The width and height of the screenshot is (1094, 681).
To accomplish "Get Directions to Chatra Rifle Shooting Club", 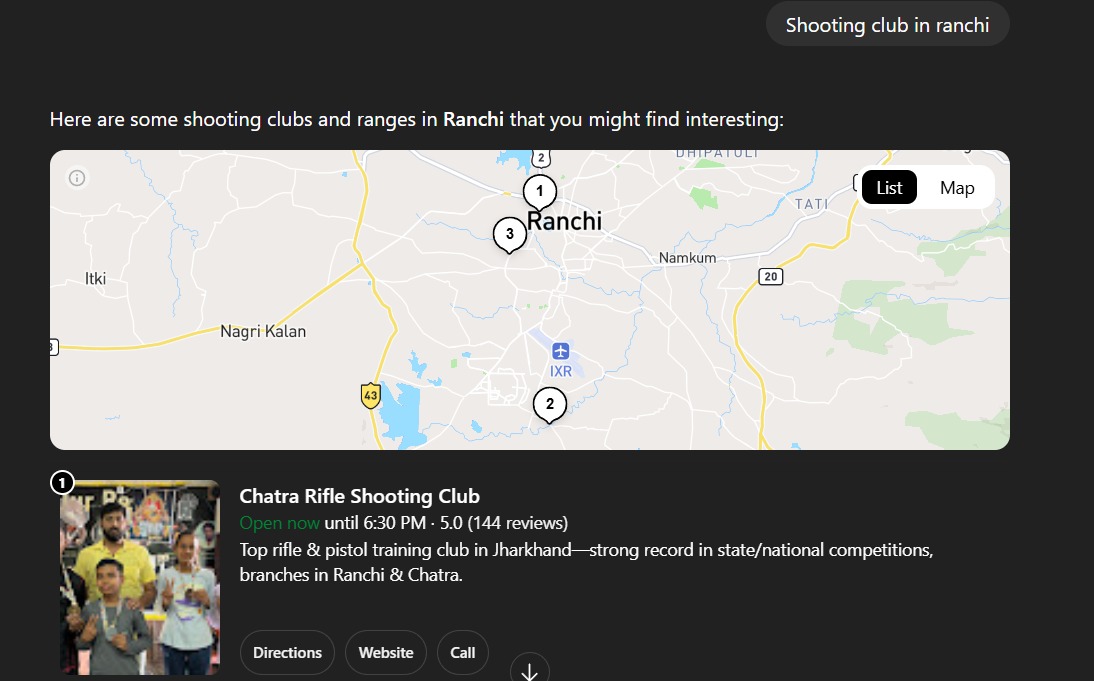I will pos(287,653).
